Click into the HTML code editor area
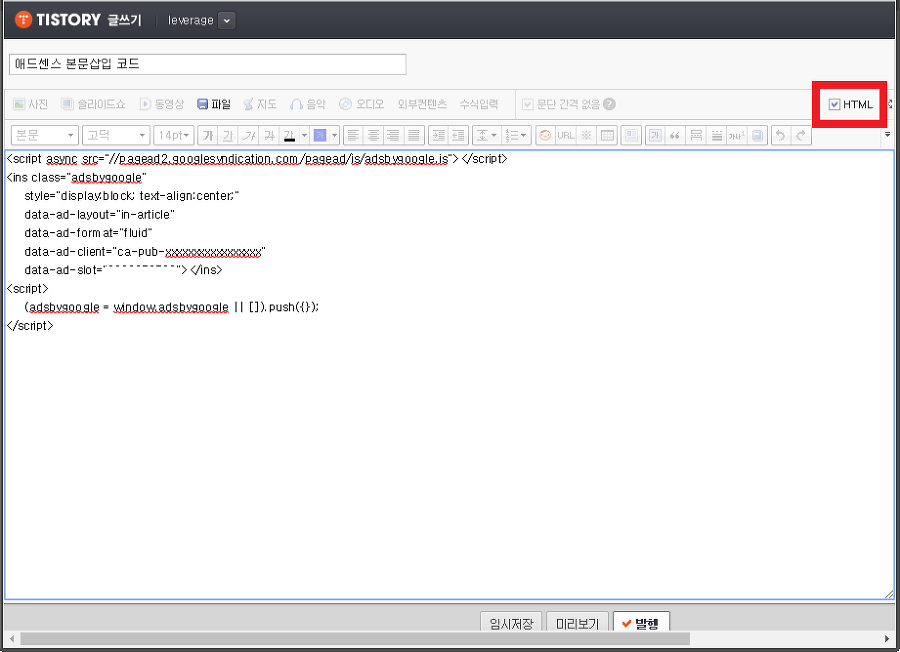 click(449, 375)
